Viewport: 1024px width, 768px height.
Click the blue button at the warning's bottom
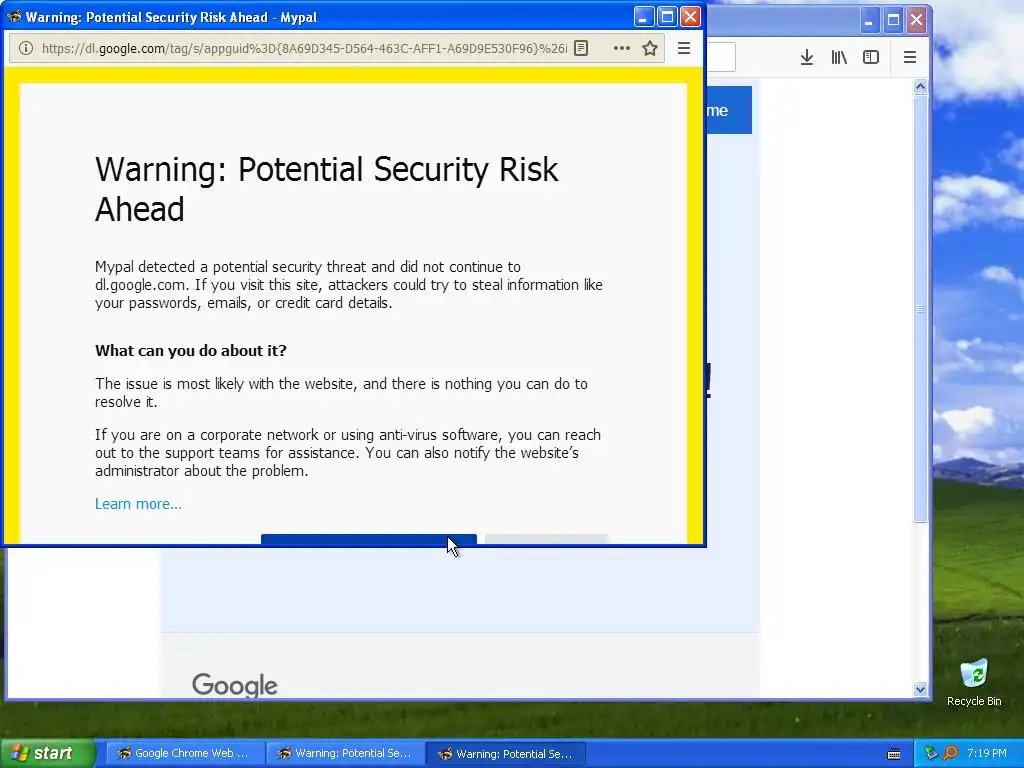(x=369, y=539)
